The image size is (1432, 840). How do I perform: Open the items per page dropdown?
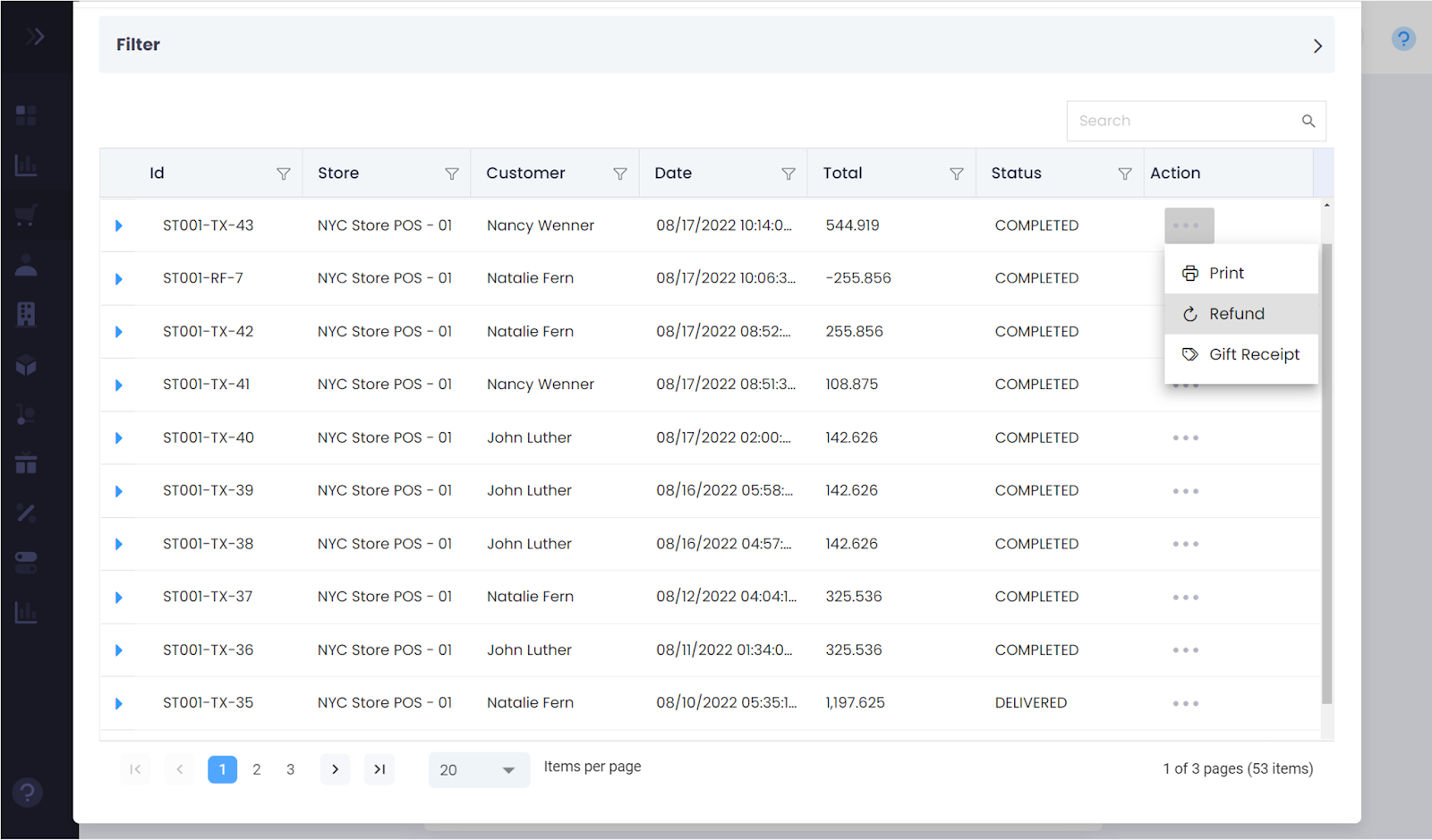coord(479,769)
